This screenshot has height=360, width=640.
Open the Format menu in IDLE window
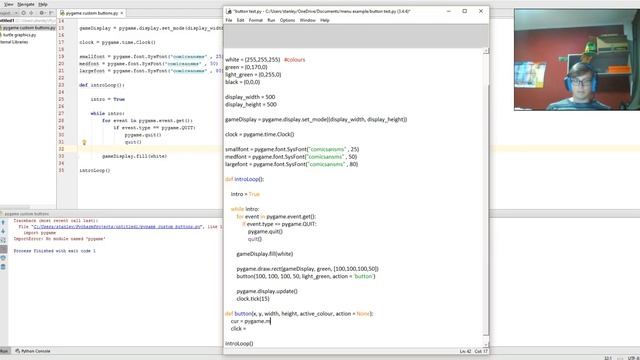coord(256,20)
